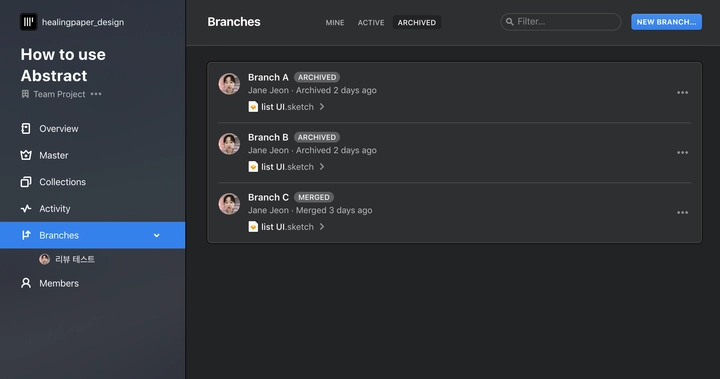Viewport: 720px width, 379px height.
Task: Open more options for Branch C
Action: tap(682, 213)
